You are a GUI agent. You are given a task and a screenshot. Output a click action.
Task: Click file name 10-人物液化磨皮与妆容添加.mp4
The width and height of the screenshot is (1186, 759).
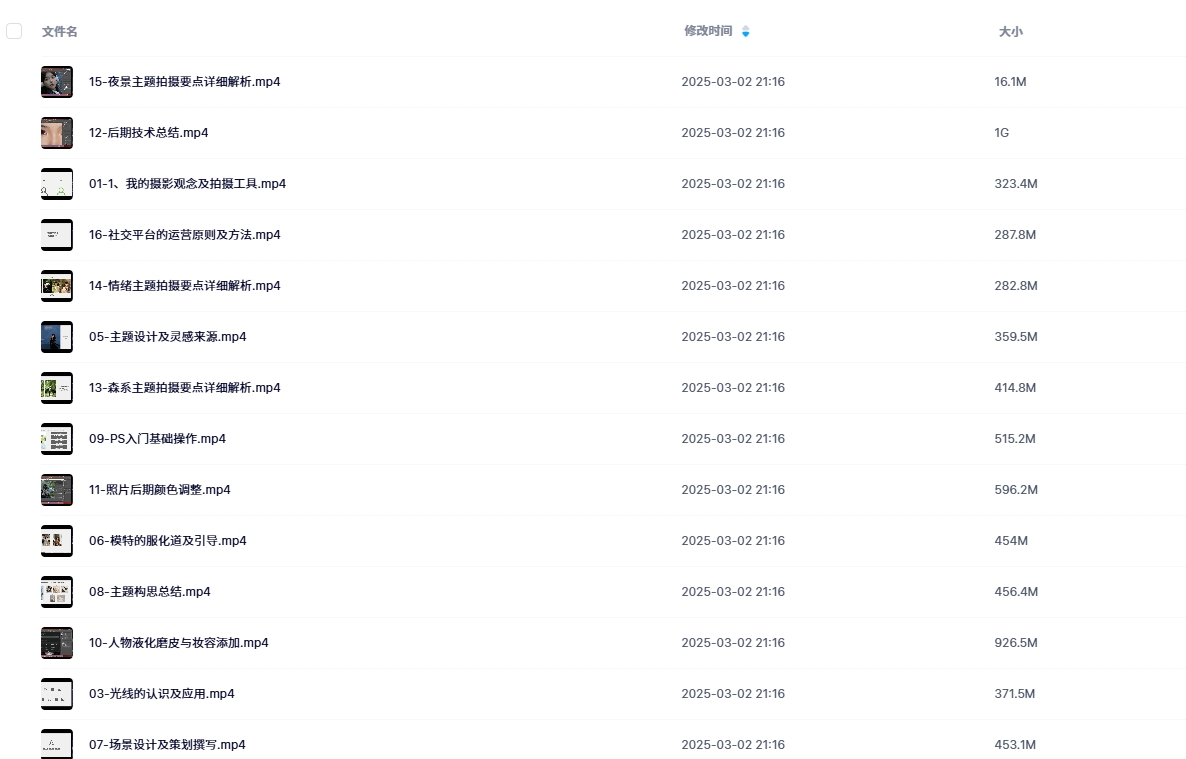point(179,643)
